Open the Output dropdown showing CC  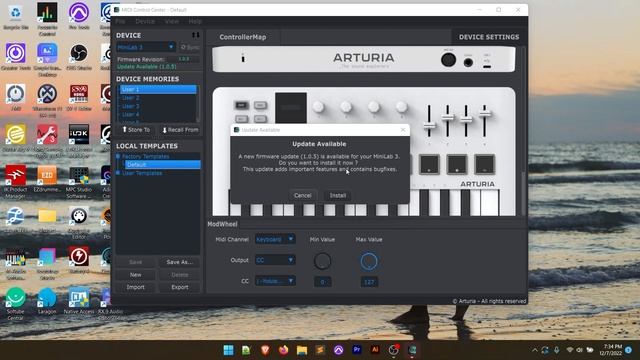pos(275,260)
